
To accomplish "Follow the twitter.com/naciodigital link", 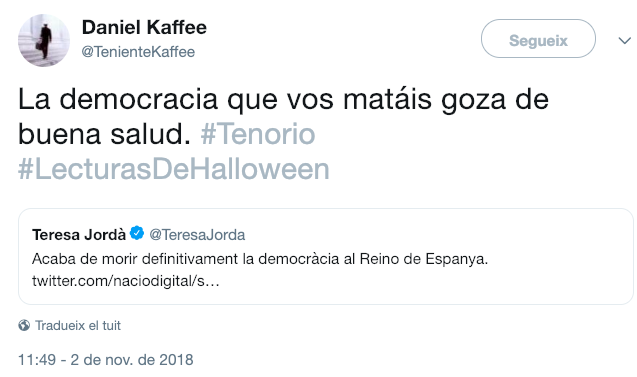I will [126, 281].
